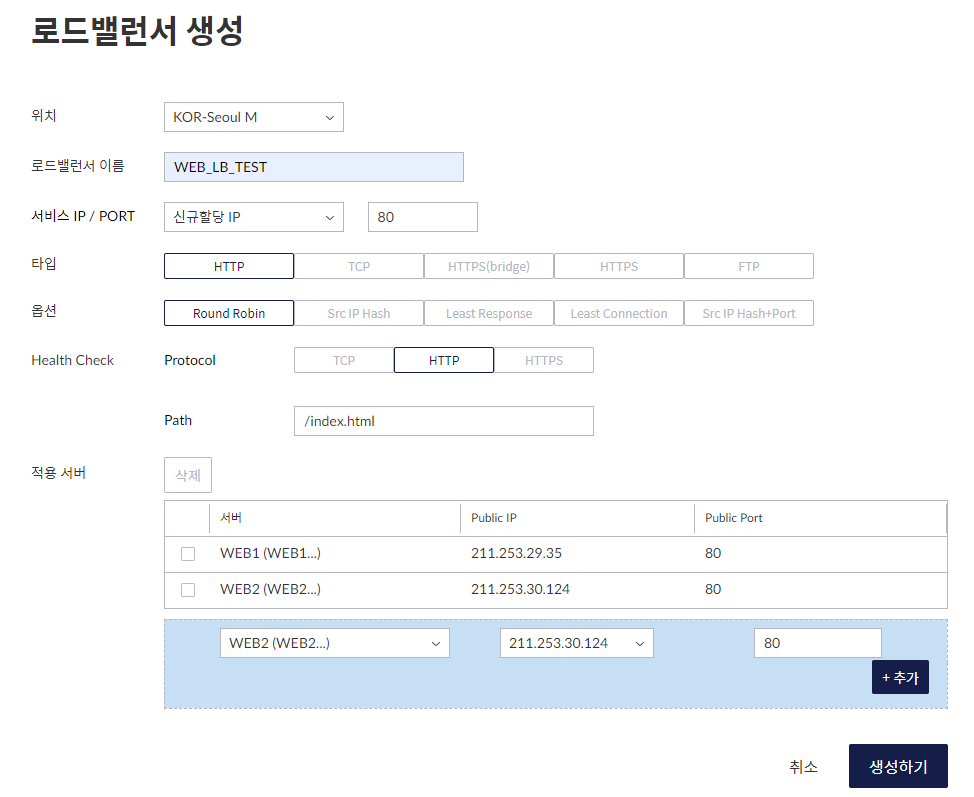This screenshot has height=797, width=974.
Task: Select the Least Connection option
Action: 619,314
